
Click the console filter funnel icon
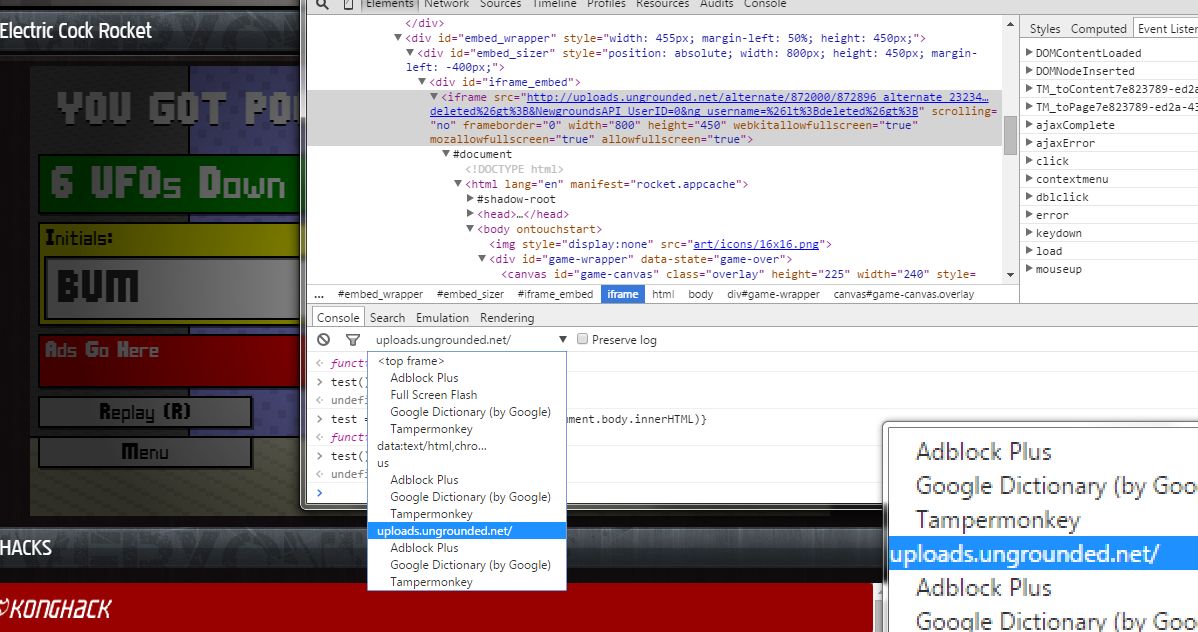(x=352, y=340)
